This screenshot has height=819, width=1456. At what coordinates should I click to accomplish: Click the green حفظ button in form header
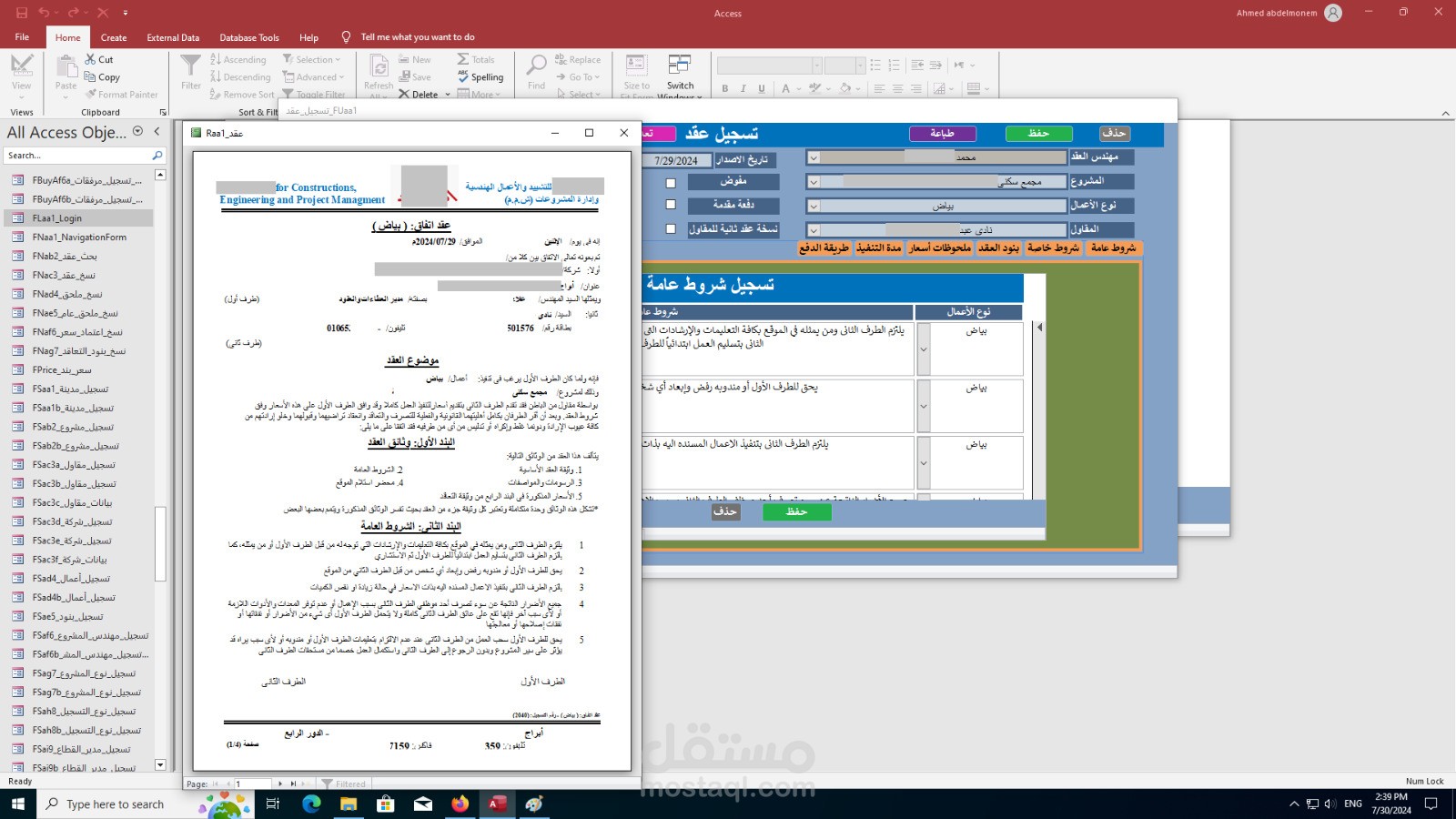click(1038, 134)
